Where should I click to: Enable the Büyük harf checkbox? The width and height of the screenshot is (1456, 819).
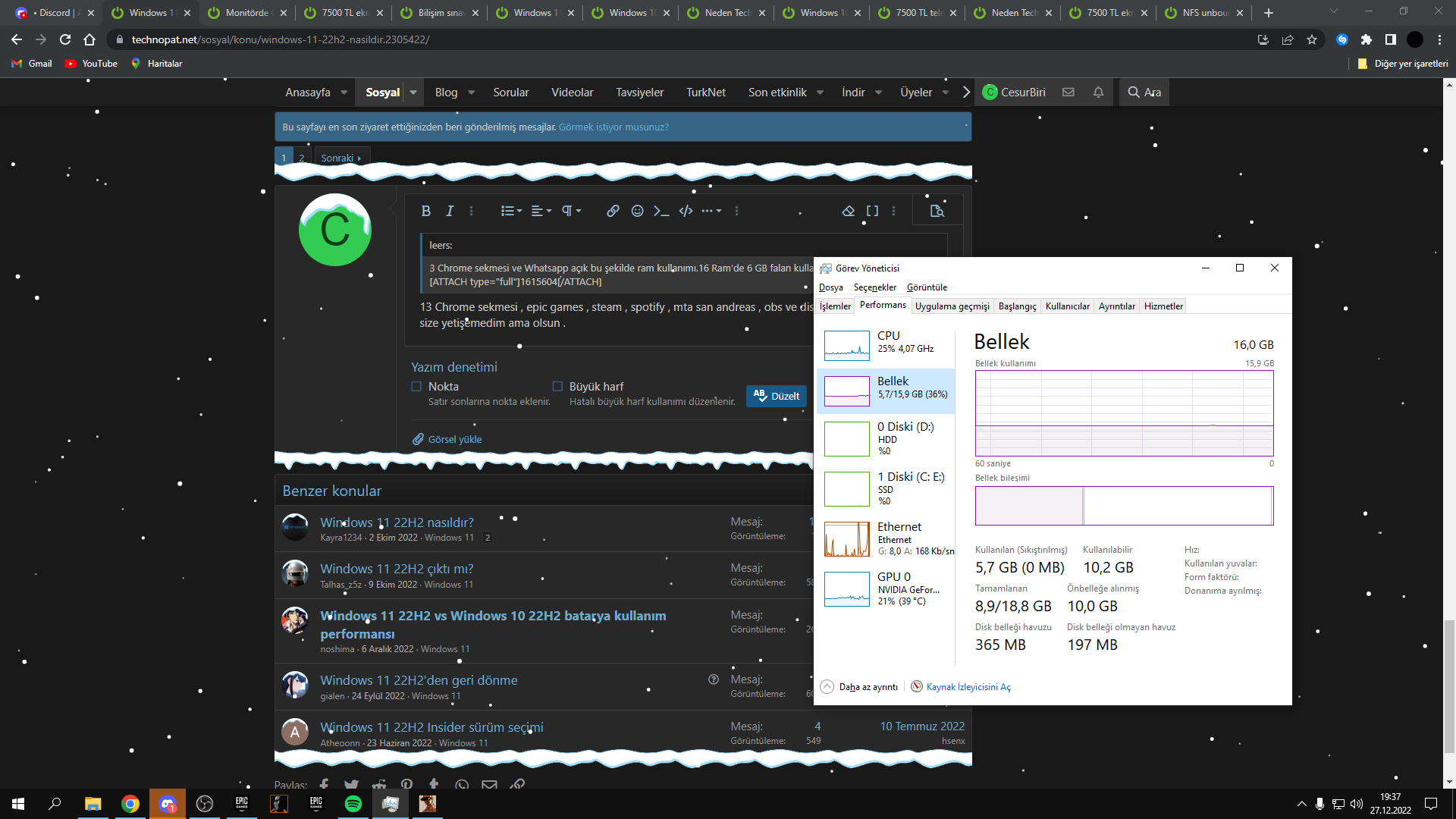coord(557,387)
